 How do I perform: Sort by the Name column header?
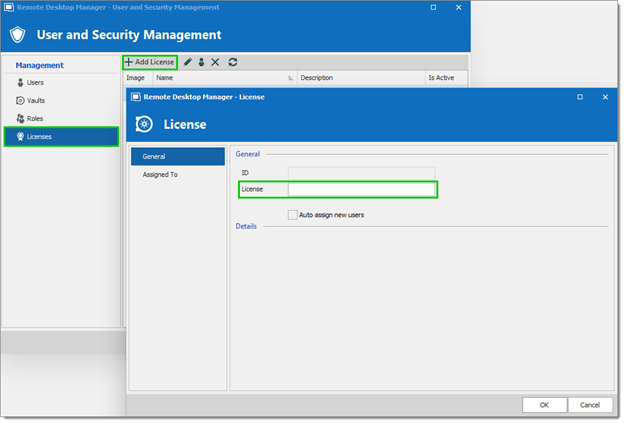pyautogui.click(x=220, y=77)
